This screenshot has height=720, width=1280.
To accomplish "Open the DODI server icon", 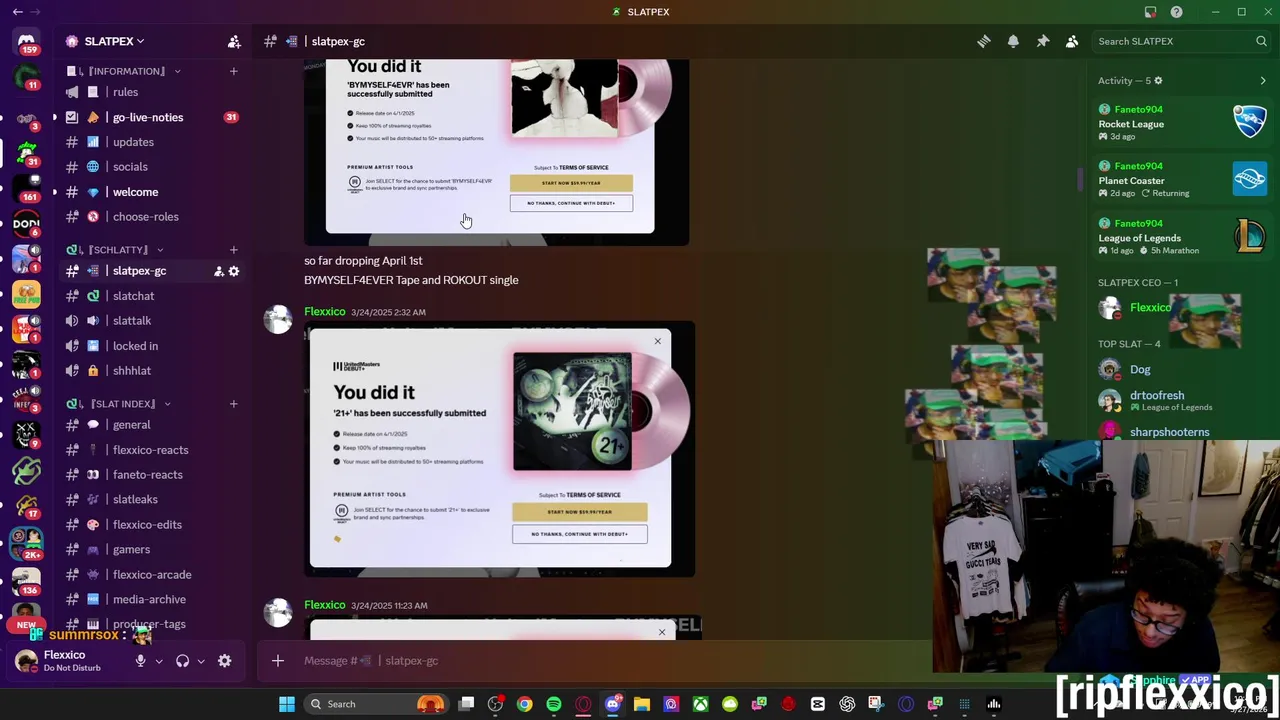I will click(x=26, y=223).
